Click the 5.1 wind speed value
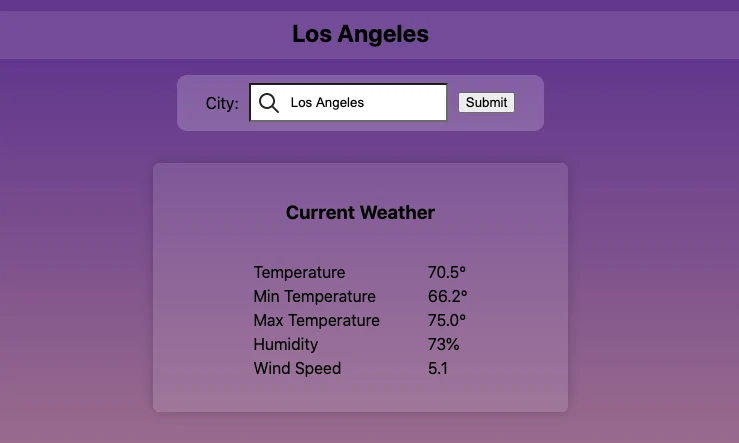Image resolution: width=739 pixels, height=443 pixels. (438, 369)
